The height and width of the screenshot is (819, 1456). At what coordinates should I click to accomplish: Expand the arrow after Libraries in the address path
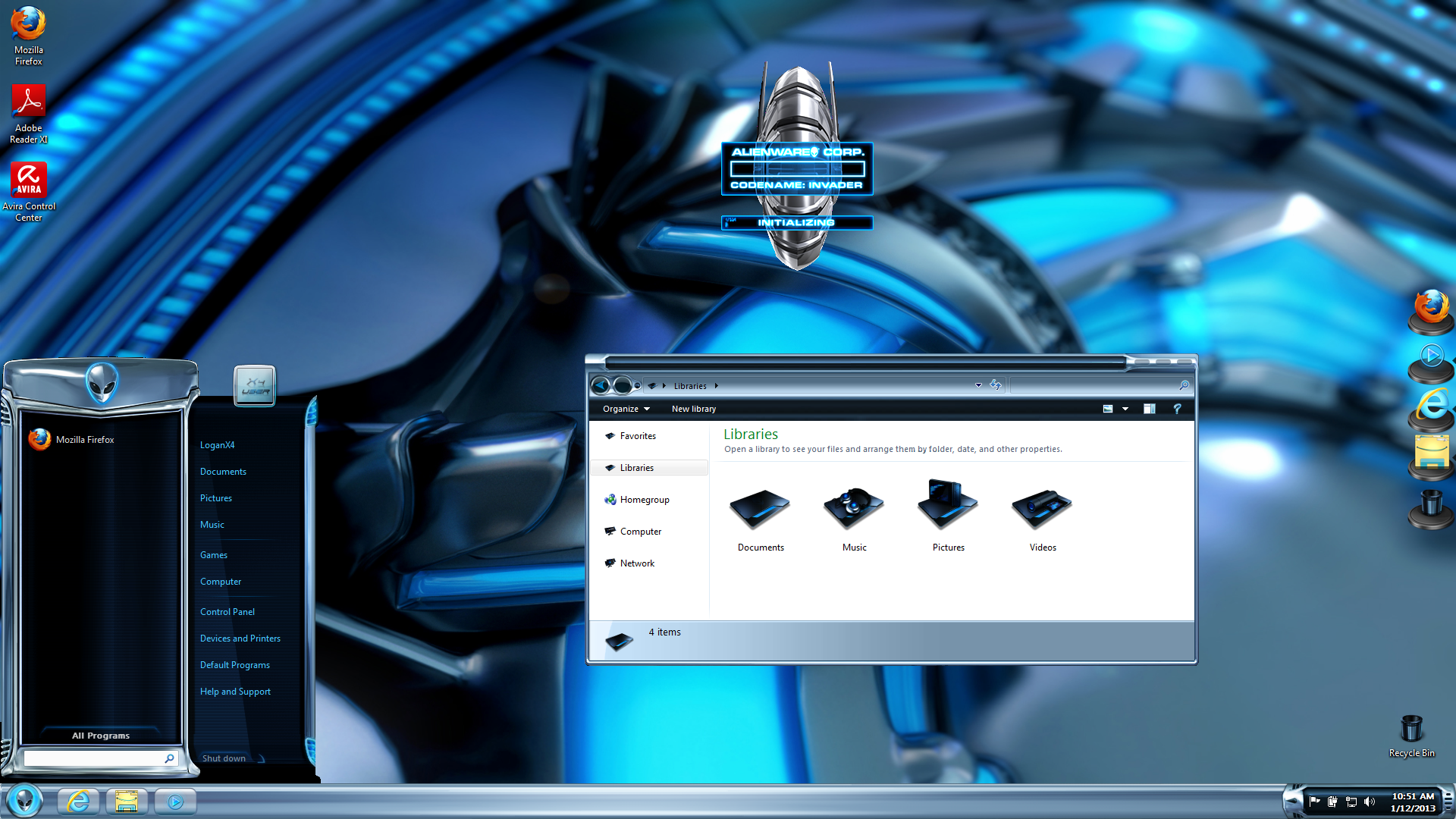coord(716,385)
